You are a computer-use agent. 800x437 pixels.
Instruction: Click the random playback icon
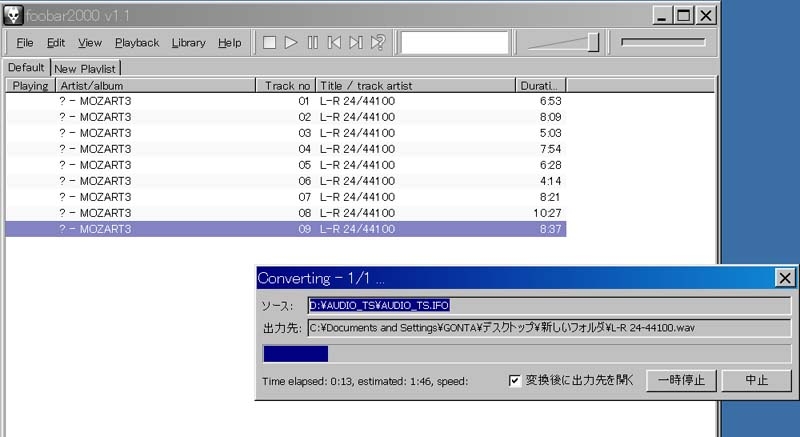coord(378,43)
